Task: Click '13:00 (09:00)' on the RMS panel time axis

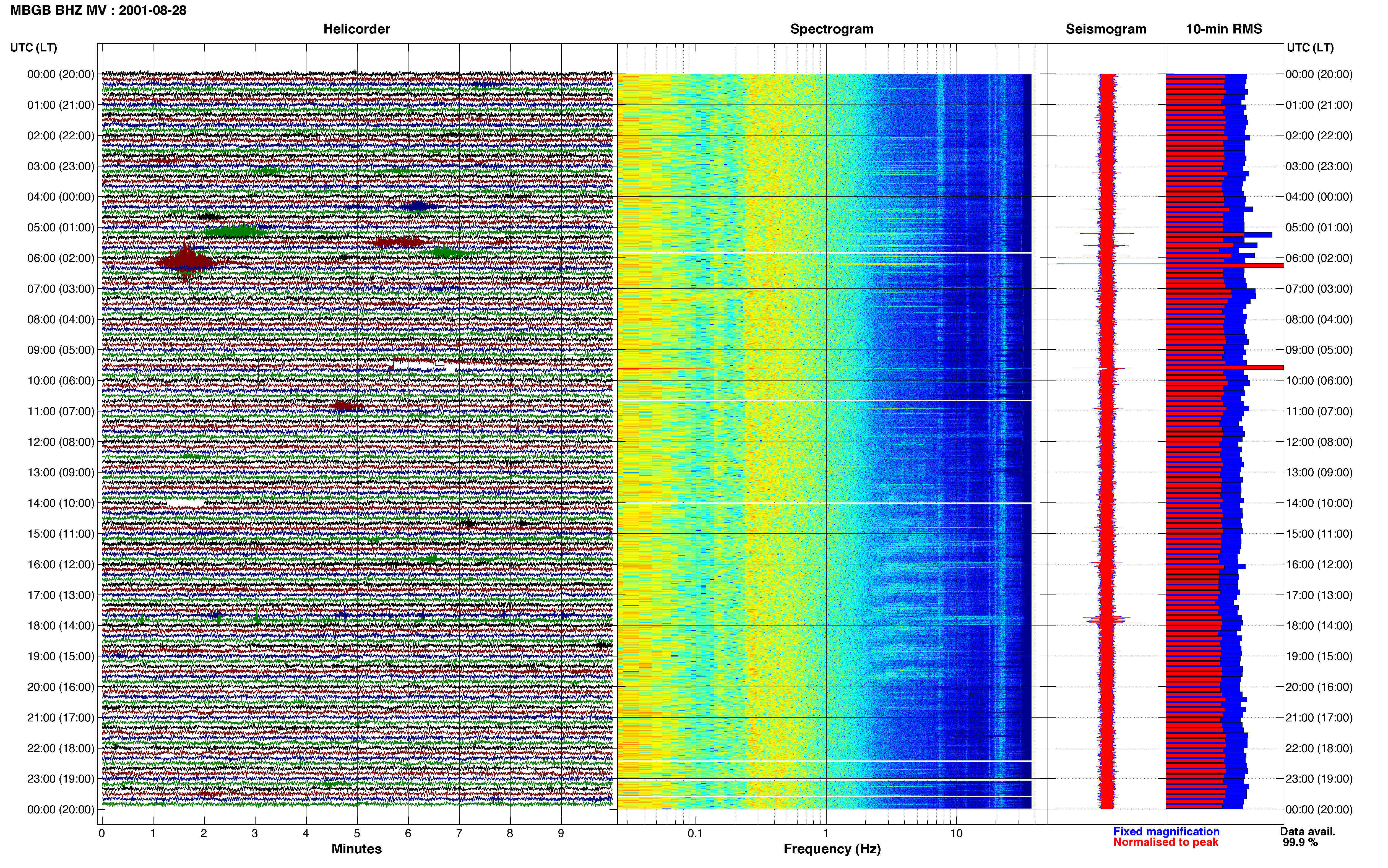Action: 1319,473
